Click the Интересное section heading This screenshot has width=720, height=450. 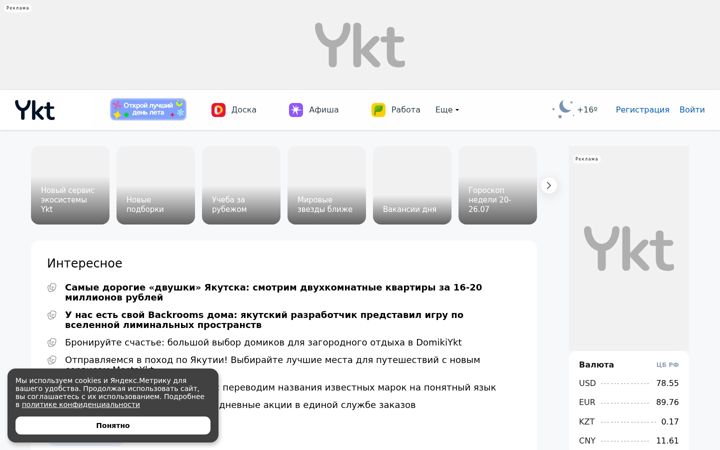pyautogui.click(x=84, y=263)
